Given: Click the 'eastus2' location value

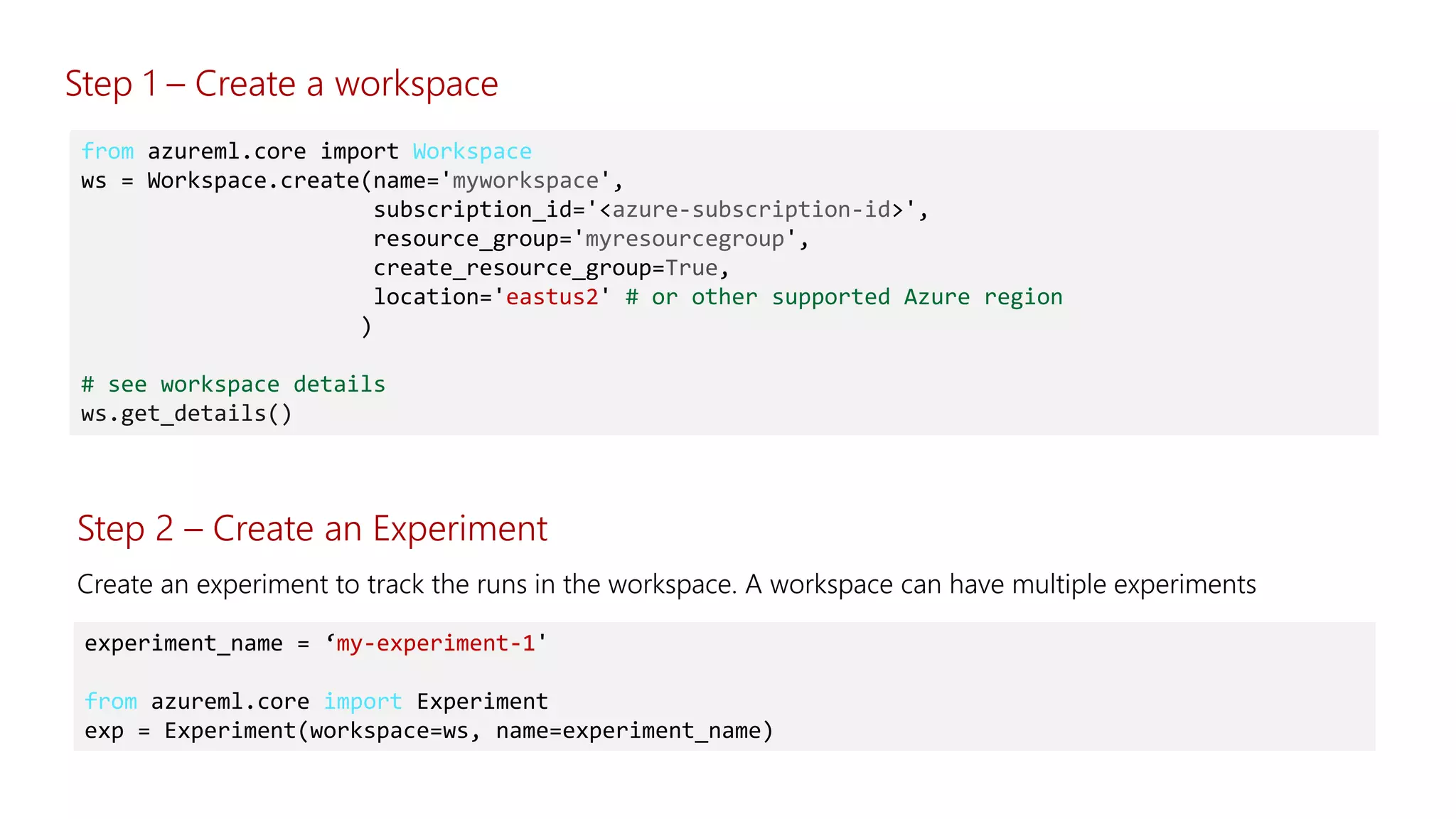Looking at the screenshot, I should [552, 297].
